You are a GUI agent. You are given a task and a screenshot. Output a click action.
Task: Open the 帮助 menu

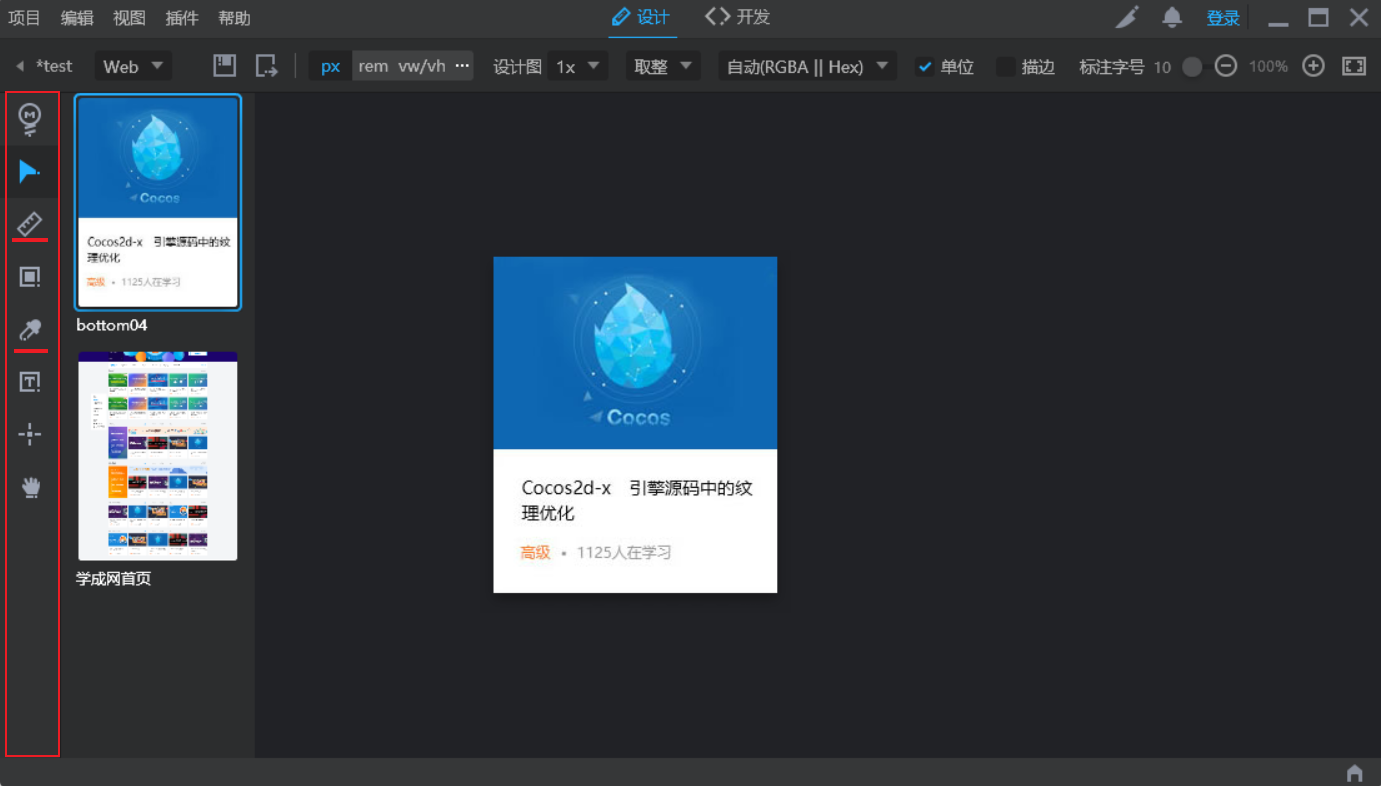tap(234, 18)
